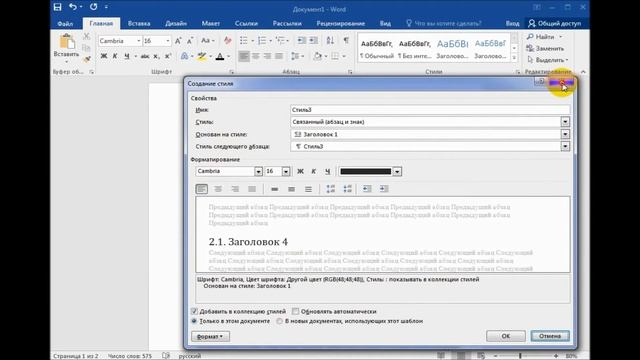
Task: Click dialog's decrease indent icon
Action: (x=367, y=189)
